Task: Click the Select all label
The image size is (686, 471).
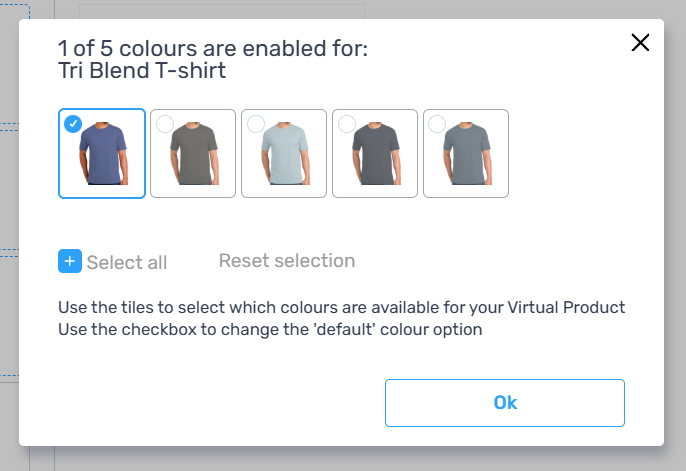Action: (x=127, y=262)
